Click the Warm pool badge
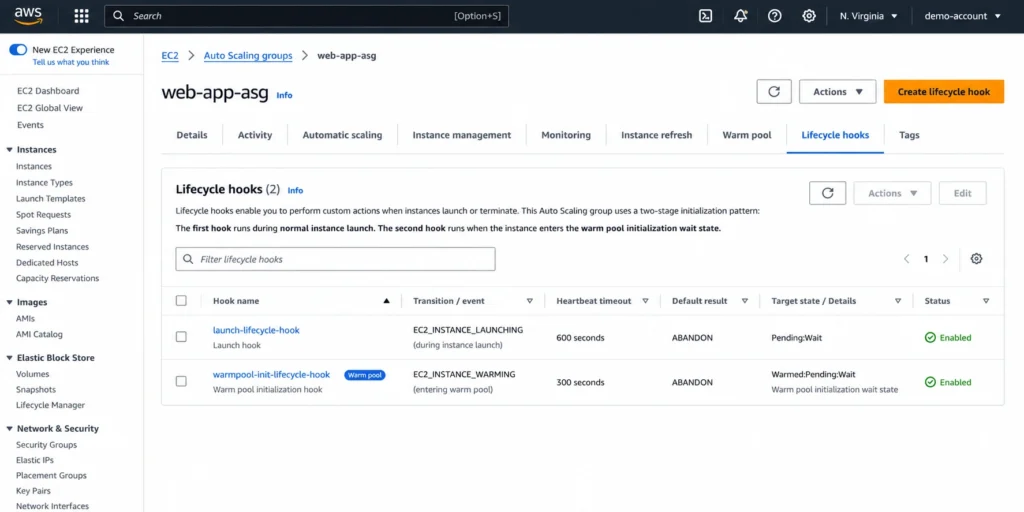The image size is (1024, 512). pos(364,375)
